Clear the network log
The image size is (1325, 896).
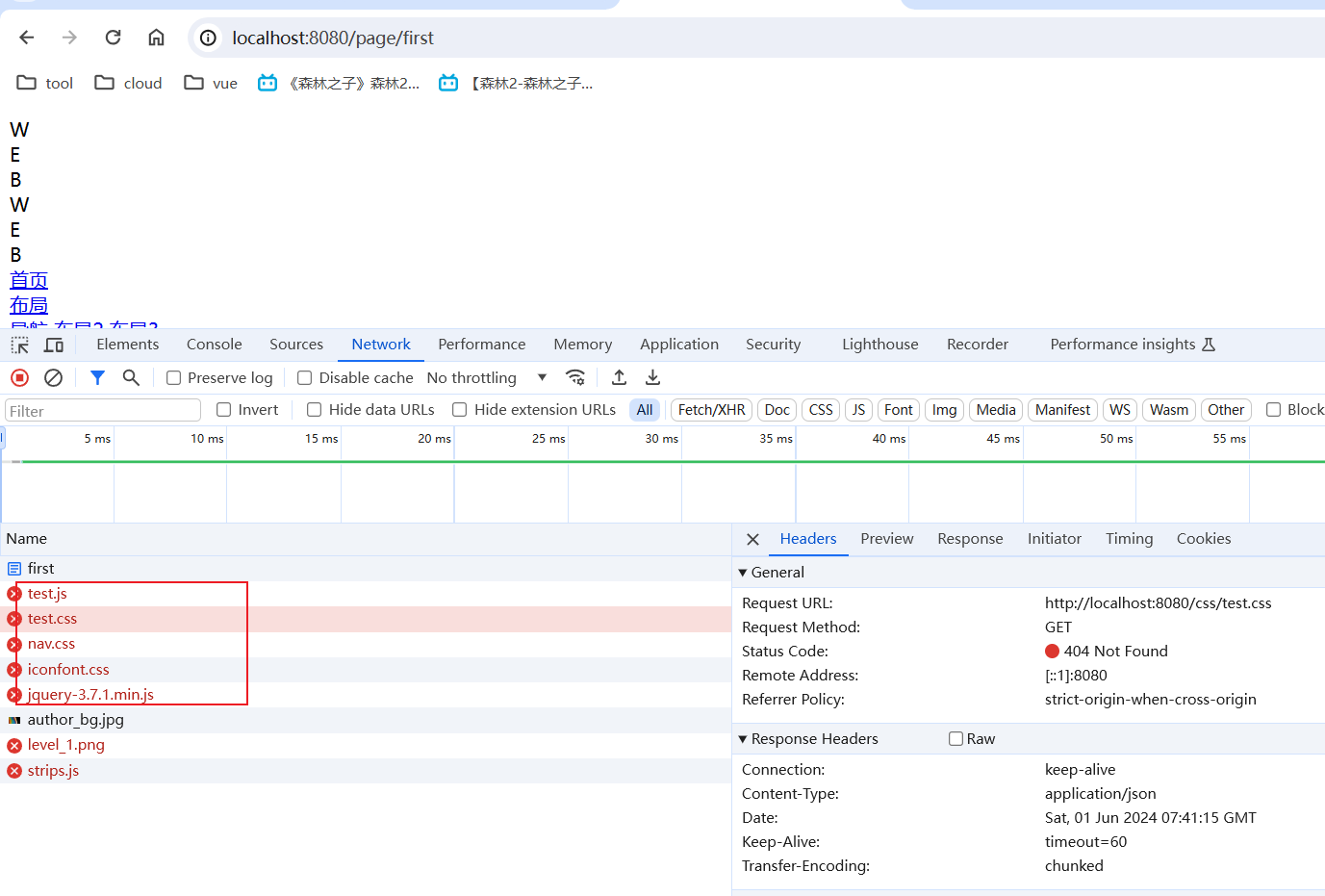(54, 378)
